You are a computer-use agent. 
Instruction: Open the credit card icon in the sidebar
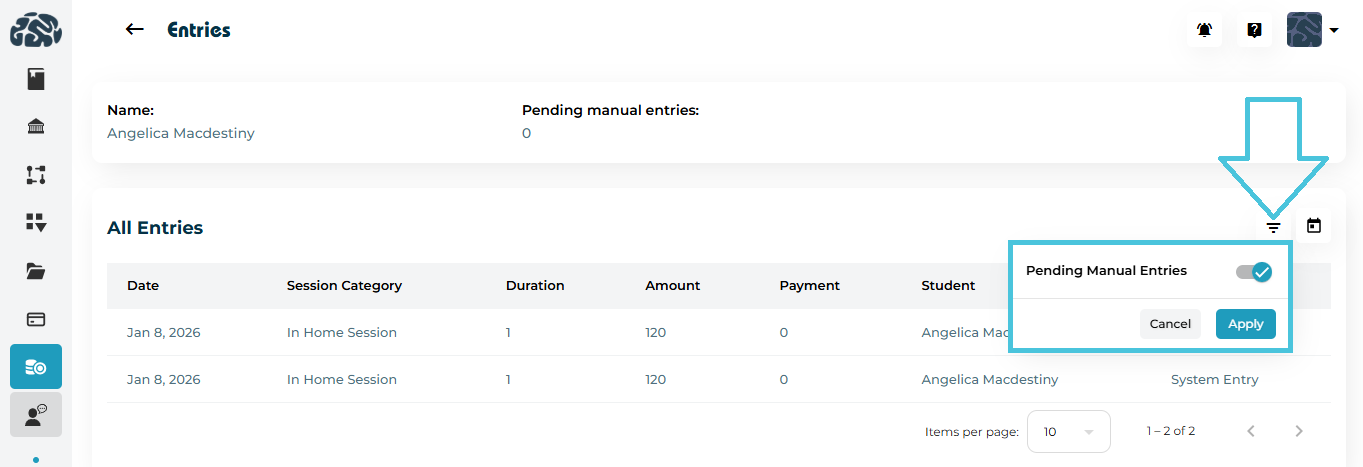(x=36, y=319)
